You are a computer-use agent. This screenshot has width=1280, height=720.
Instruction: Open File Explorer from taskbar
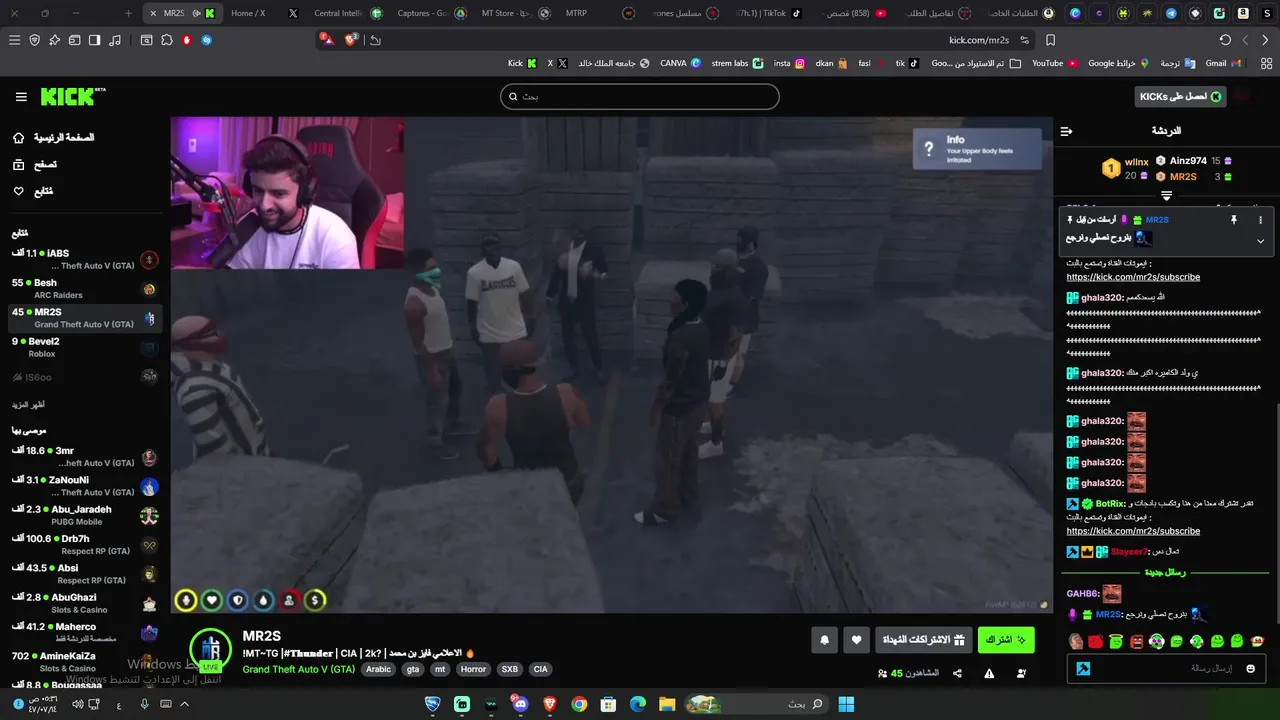[x=667, y=704]
